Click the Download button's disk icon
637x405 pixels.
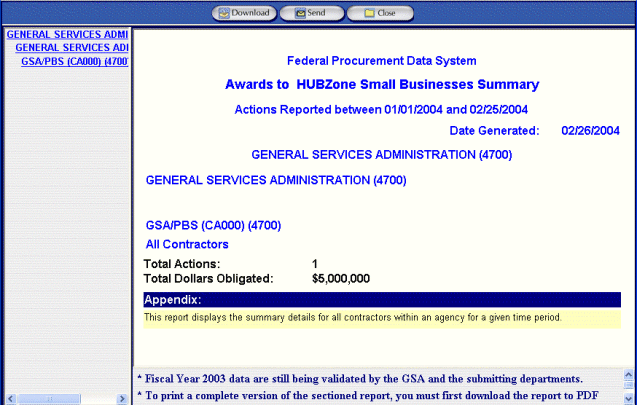click(223, 13)
